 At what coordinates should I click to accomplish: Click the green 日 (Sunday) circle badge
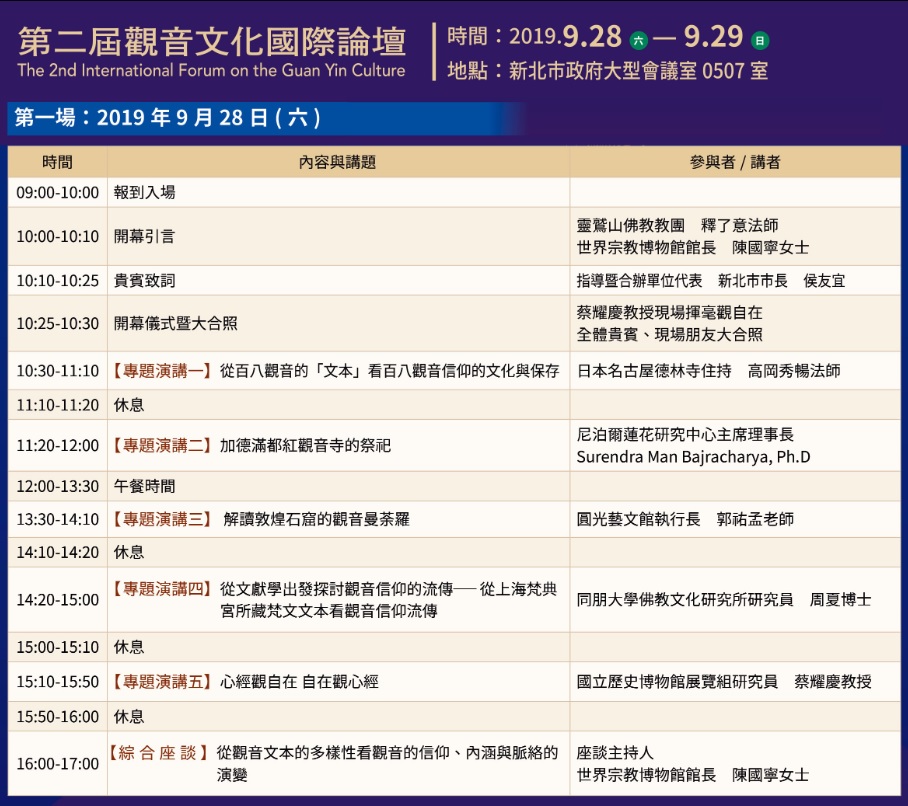[x=760, y=41]
